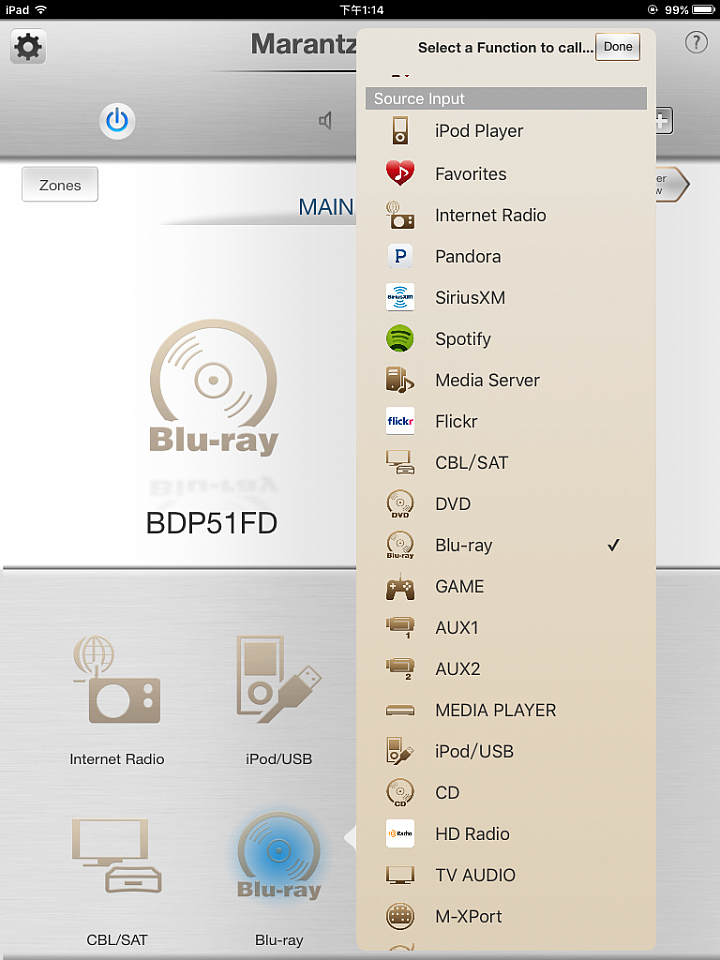Choose the TV AUDIO entry label

[476, 876]
